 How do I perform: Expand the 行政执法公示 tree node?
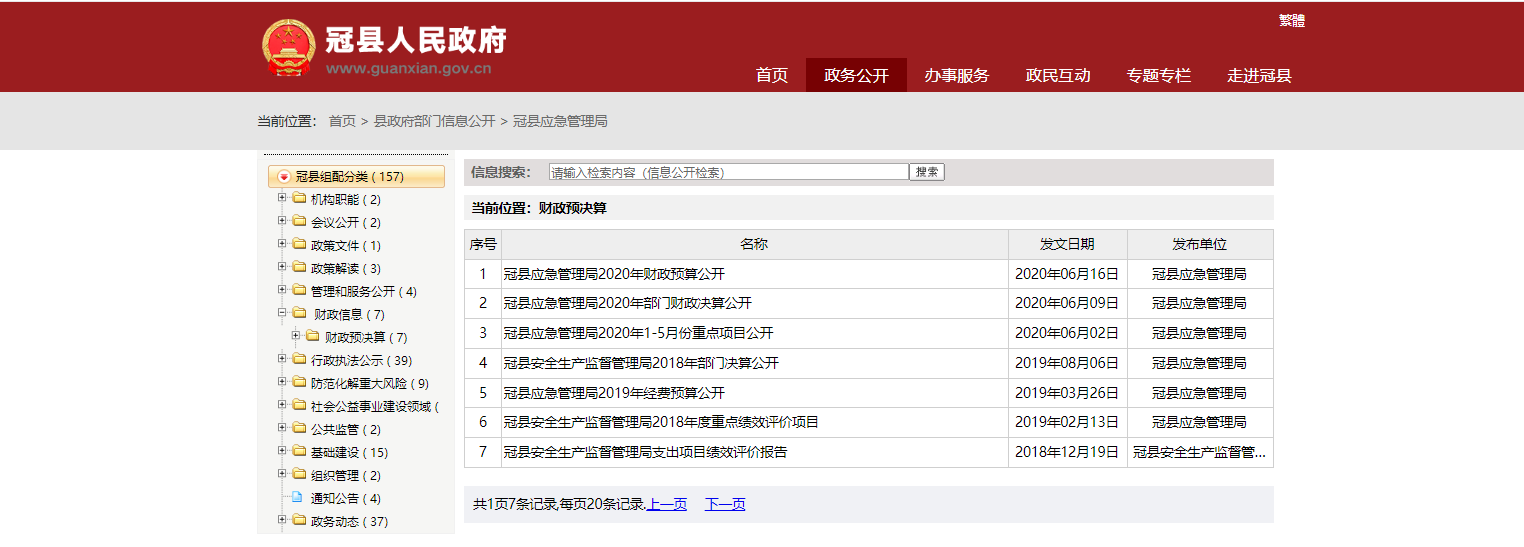282,359
